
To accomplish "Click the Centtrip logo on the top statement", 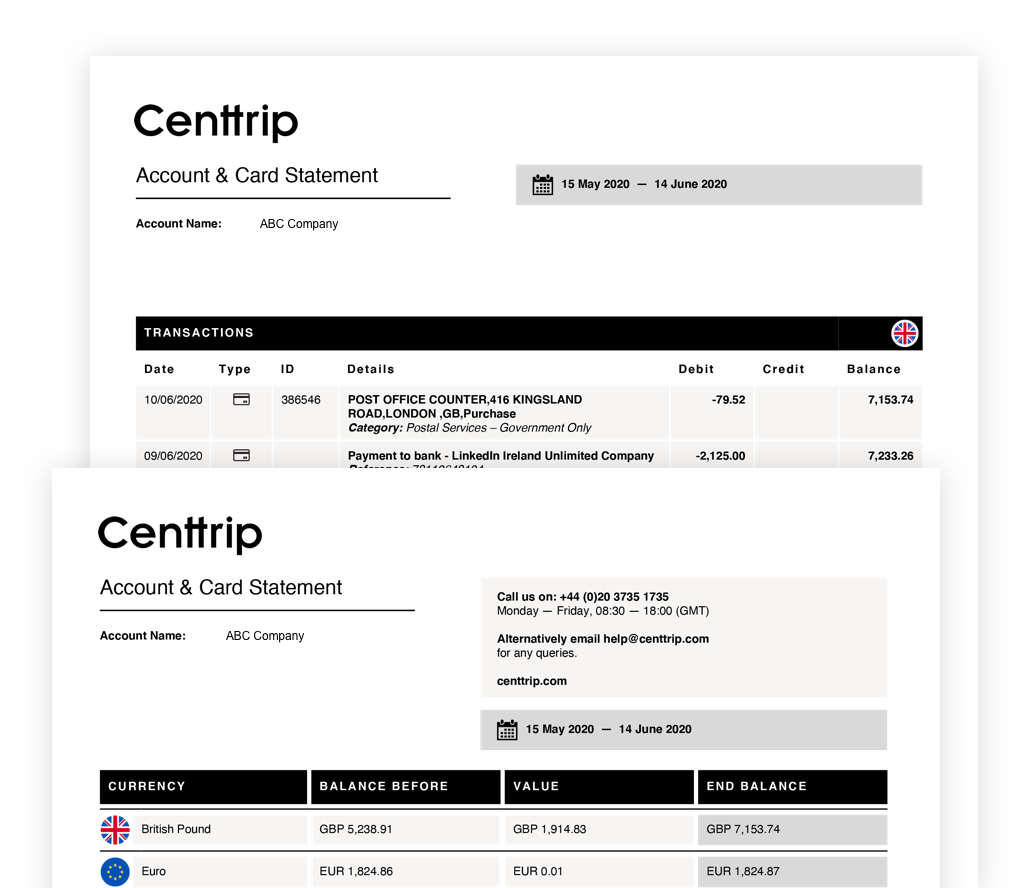I will click(x=216, y=122).
